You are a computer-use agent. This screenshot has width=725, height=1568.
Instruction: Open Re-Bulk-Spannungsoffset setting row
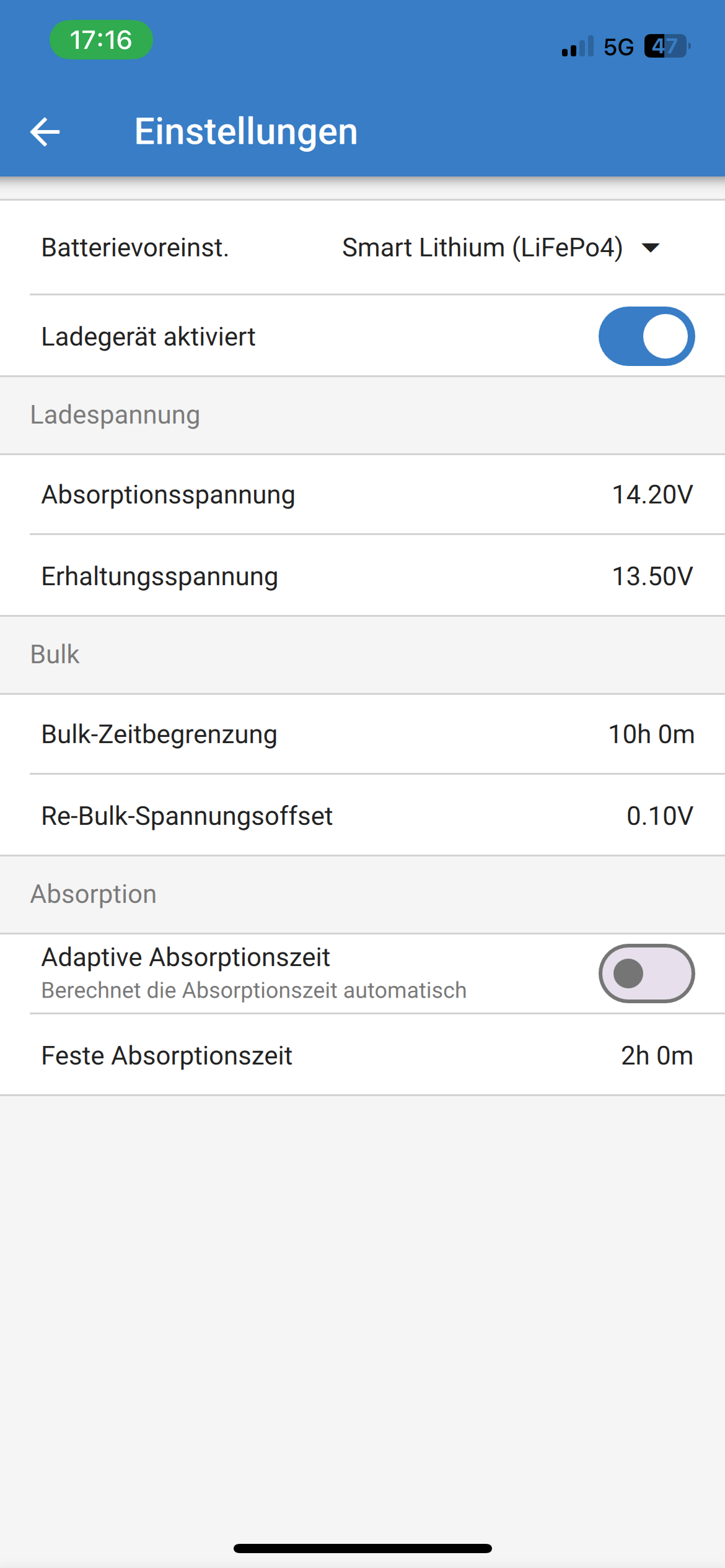pyautogui.click(x=362, y=816)
